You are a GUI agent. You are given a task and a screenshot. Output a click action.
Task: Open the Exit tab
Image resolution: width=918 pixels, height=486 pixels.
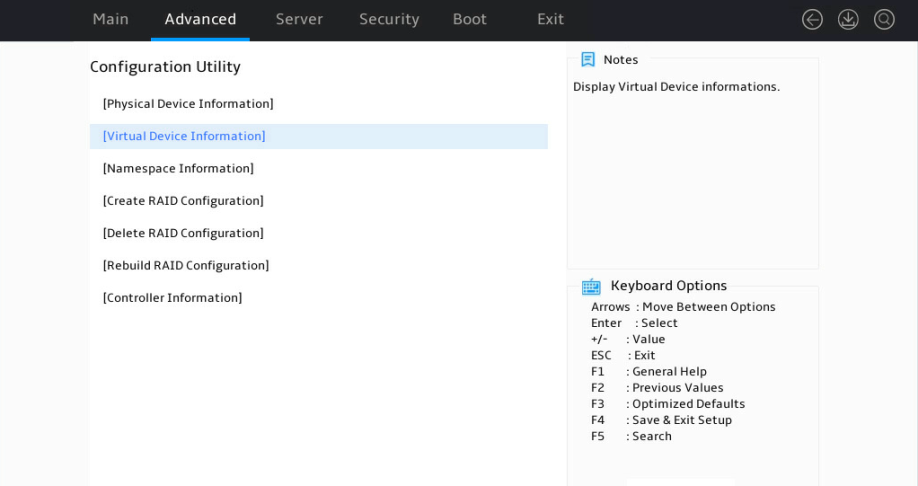550,19
